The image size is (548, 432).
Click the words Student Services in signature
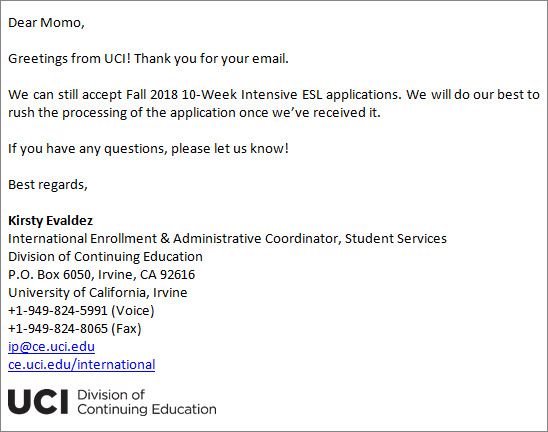tap(396, 238)
